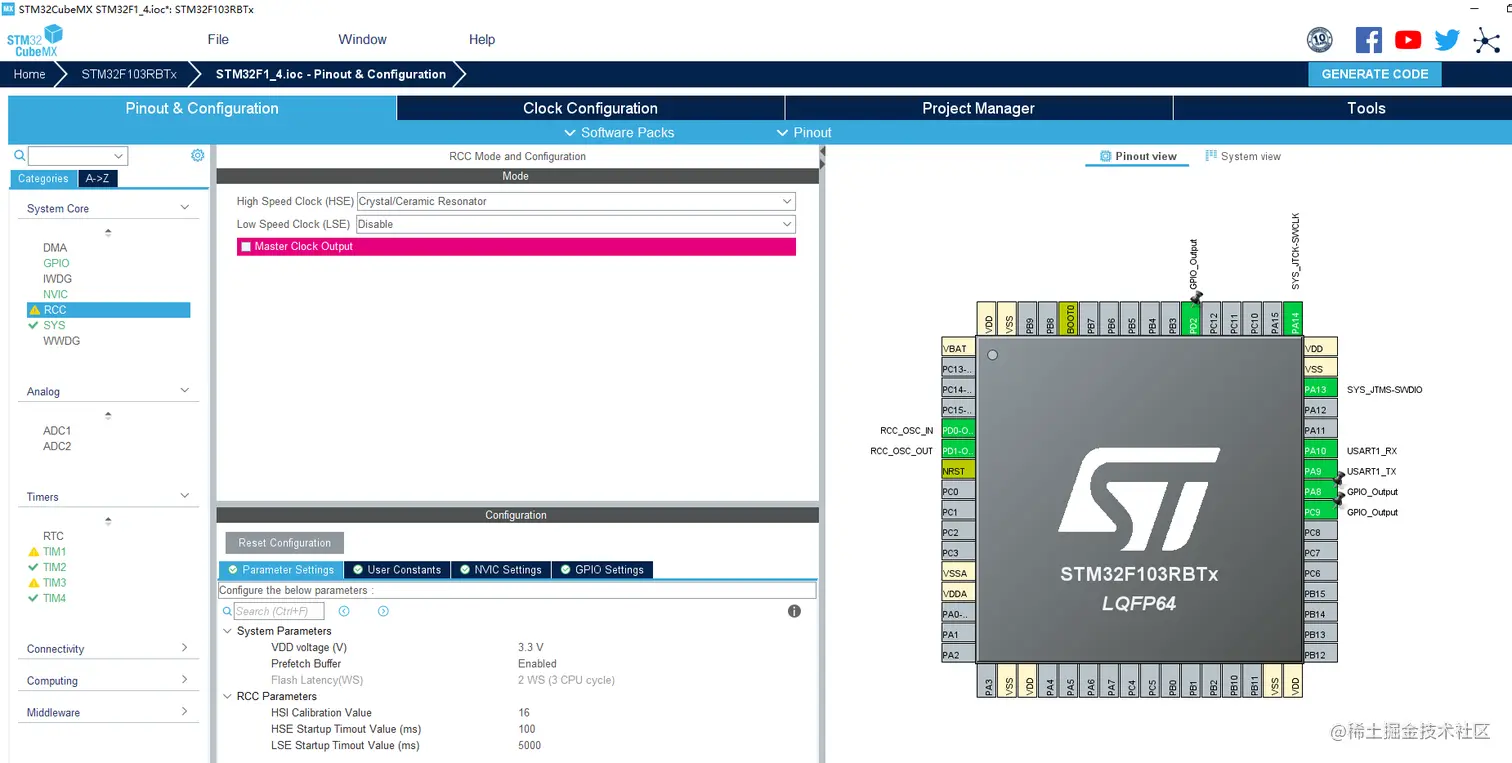This screenshot has width=1512, height=763.
Task: Select WWDG in System Core
Action: (61, 341)
